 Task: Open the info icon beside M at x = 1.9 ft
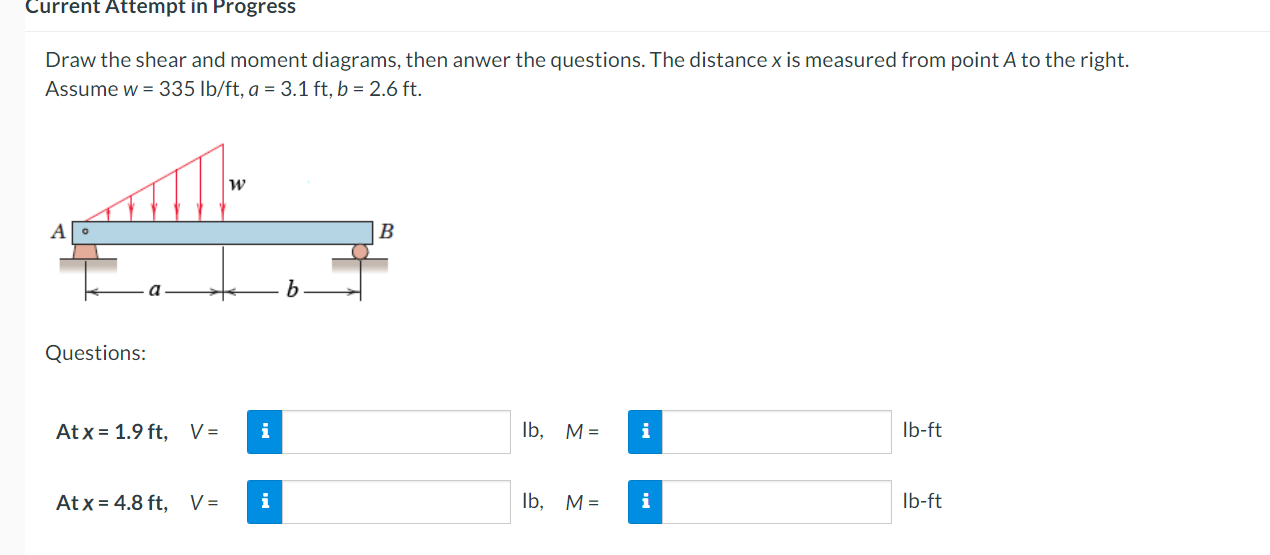coord(645,432)
